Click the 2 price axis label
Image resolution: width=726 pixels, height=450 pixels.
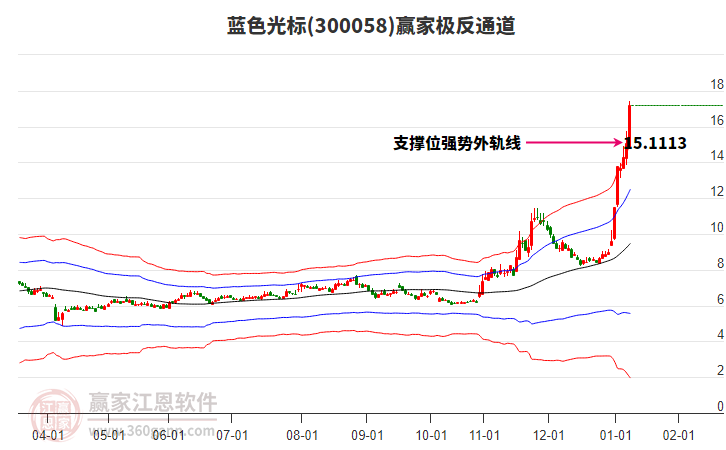pyautogui.click(x=720, y=370)
